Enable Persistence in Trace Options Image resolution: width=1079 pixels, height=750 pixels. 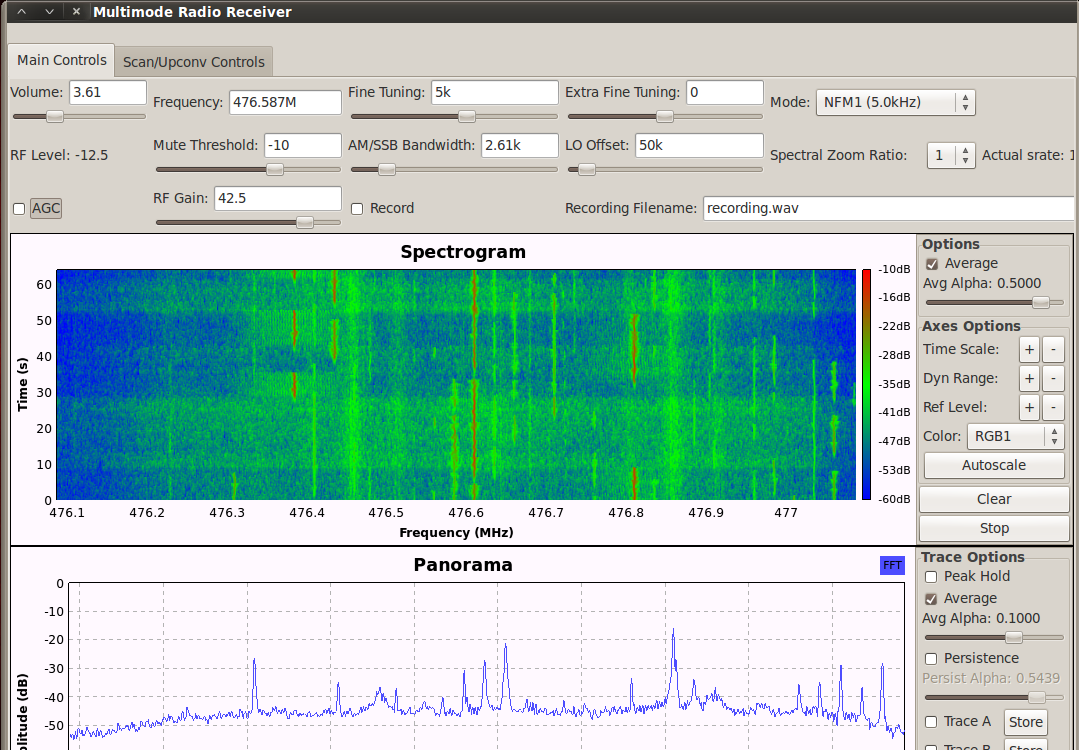point(930,658)
